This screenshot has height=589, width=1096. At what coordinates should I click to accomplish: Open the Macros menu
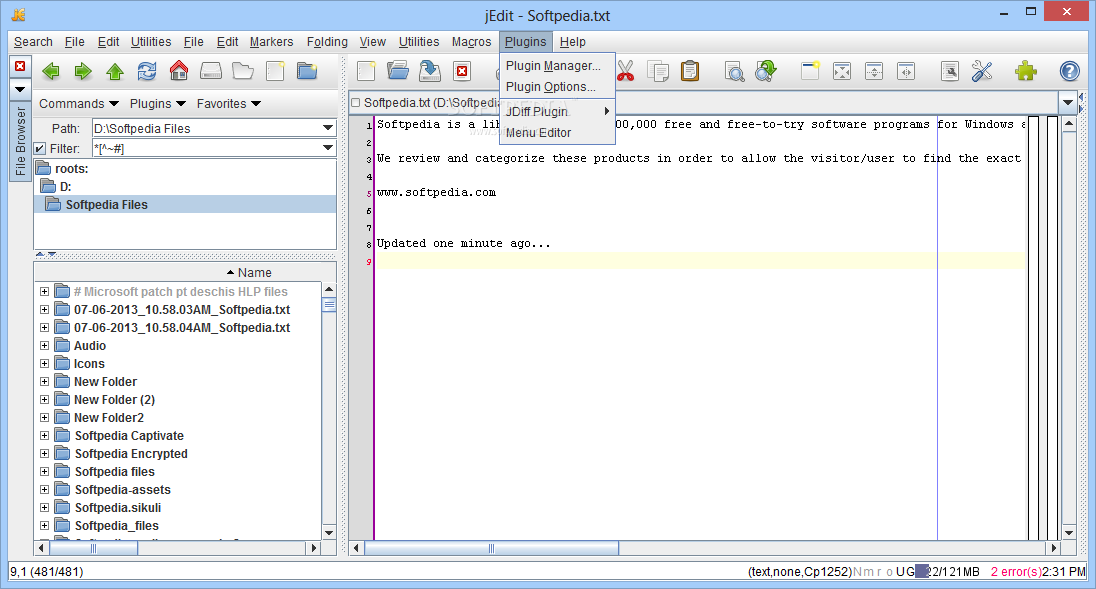point(471,42)
